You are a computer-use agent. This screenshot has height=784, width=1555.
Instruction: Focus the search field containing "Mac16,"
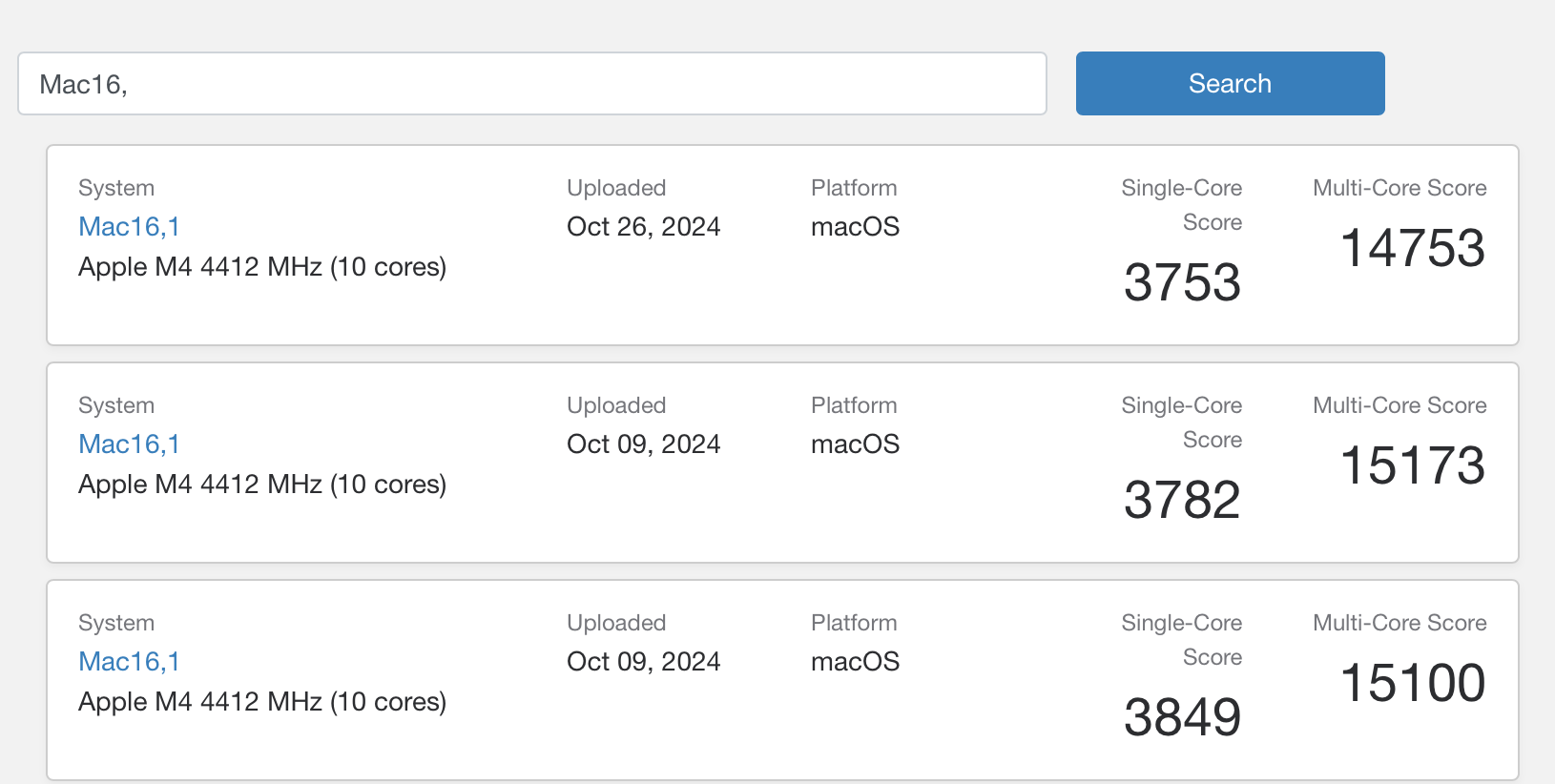coord(531,84)
